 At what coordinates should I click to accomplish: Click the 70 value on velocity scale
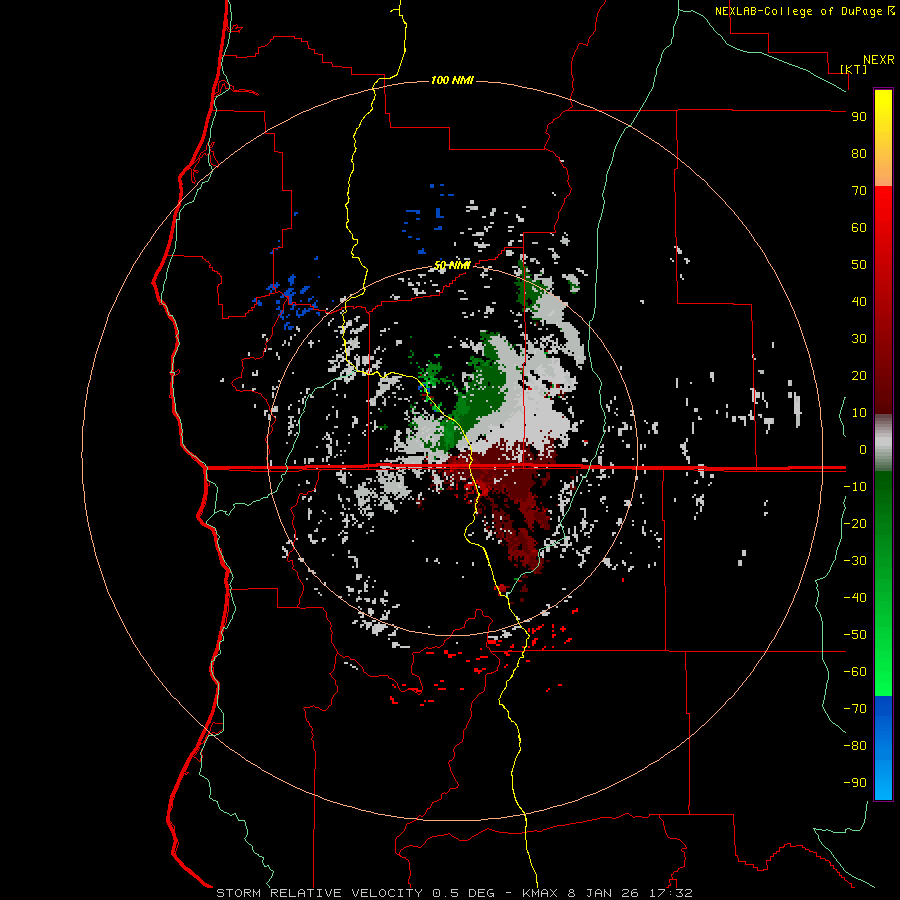pyautogui.click(x=859, y=191)
